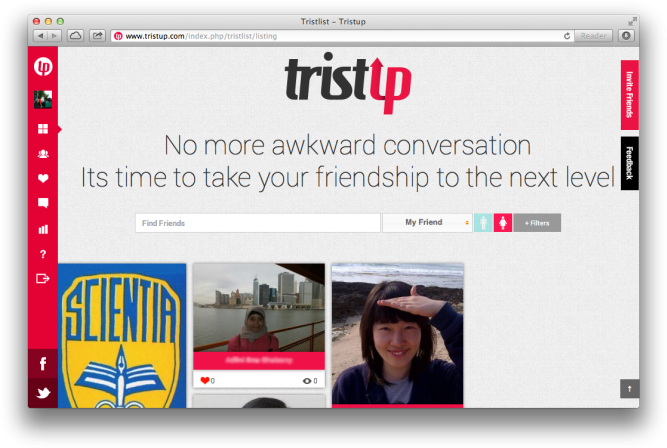Expand the + Filters button
667x448 pixels.
point(537,223)
